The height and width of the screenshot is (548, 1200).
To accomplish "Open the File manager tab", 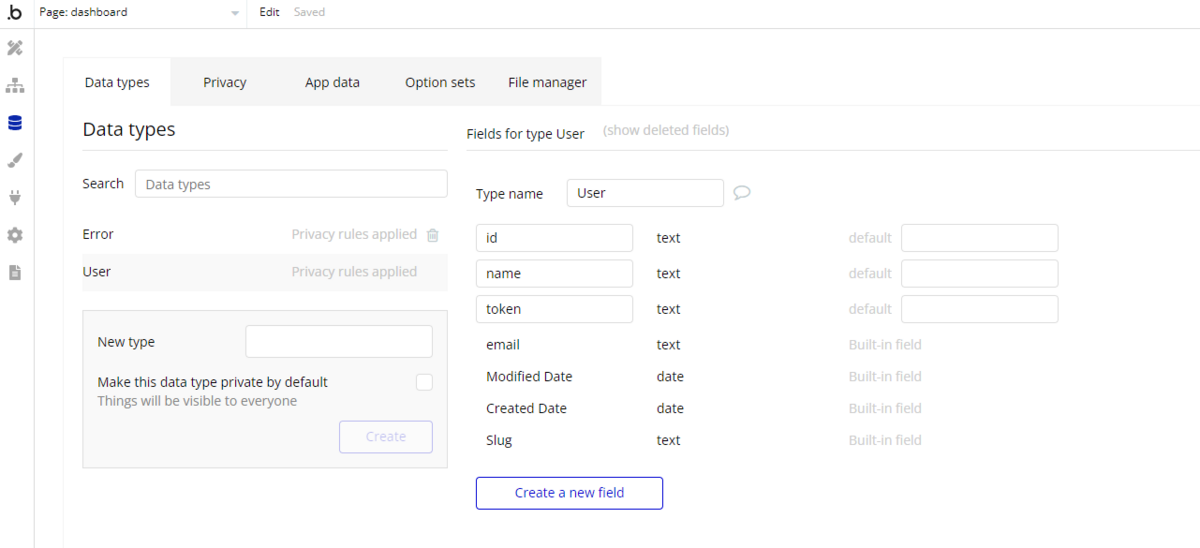I will click(547, 83).
